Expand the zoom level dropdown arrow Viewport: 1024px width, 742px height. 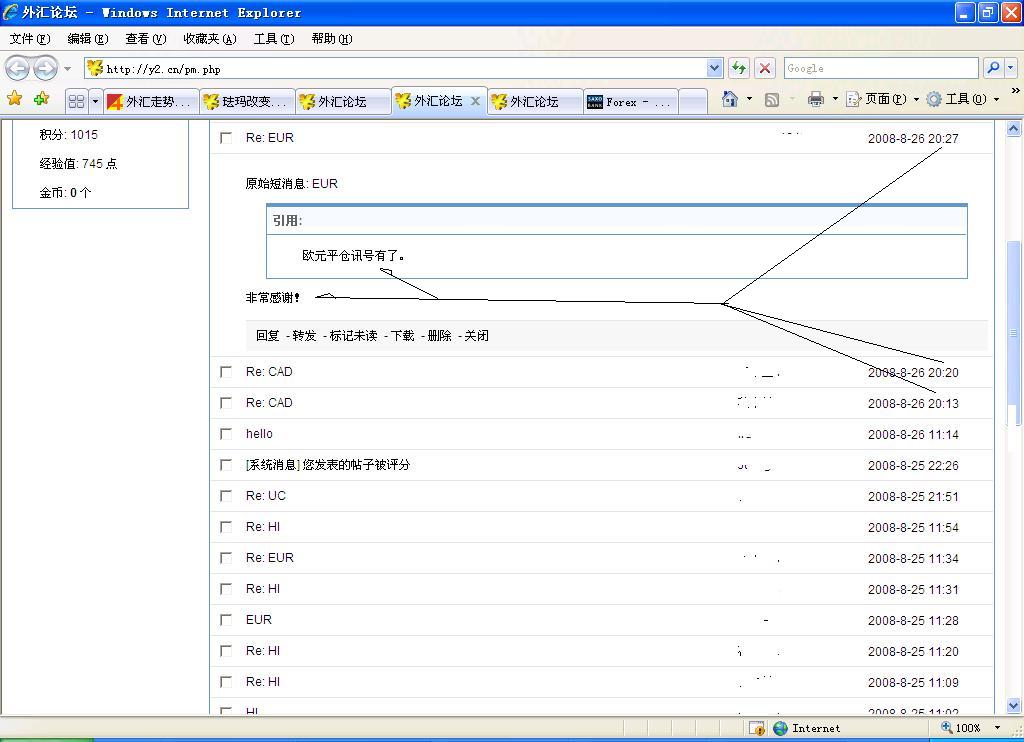tap(997, 728)
